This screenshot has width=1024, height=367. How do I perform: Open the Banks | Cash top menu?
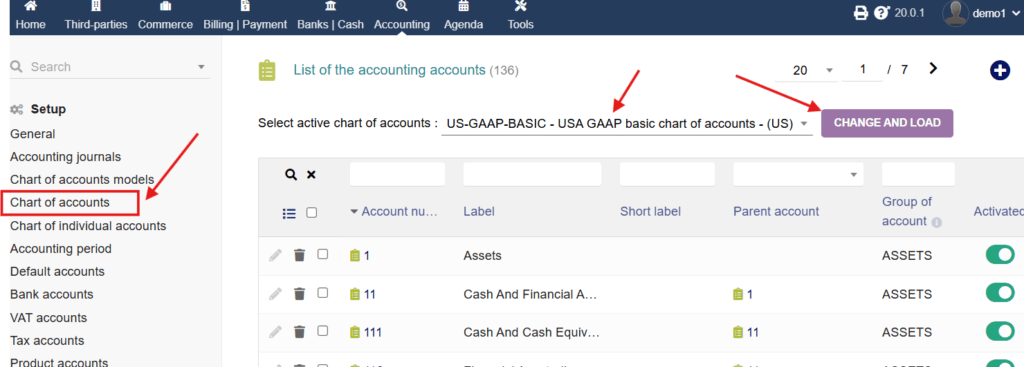330,17
